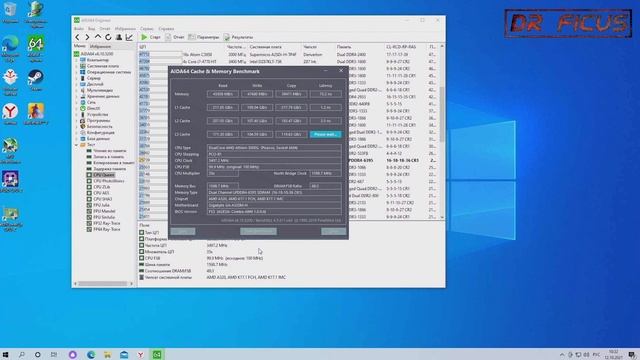Open Результаты from the toolbar

[x=238, y=37]
